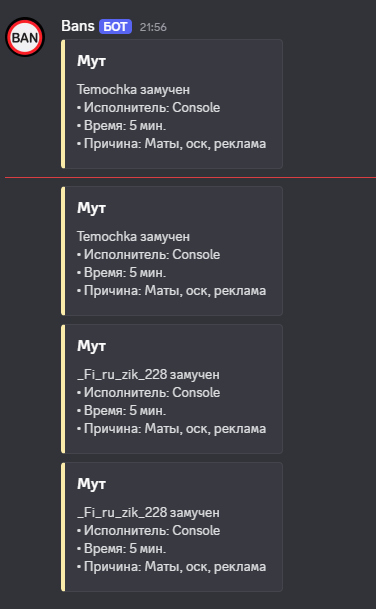The width and height of the screenshot is (376, 609).
Task: Open the Bans username profile
Action: tap(78, 26)
